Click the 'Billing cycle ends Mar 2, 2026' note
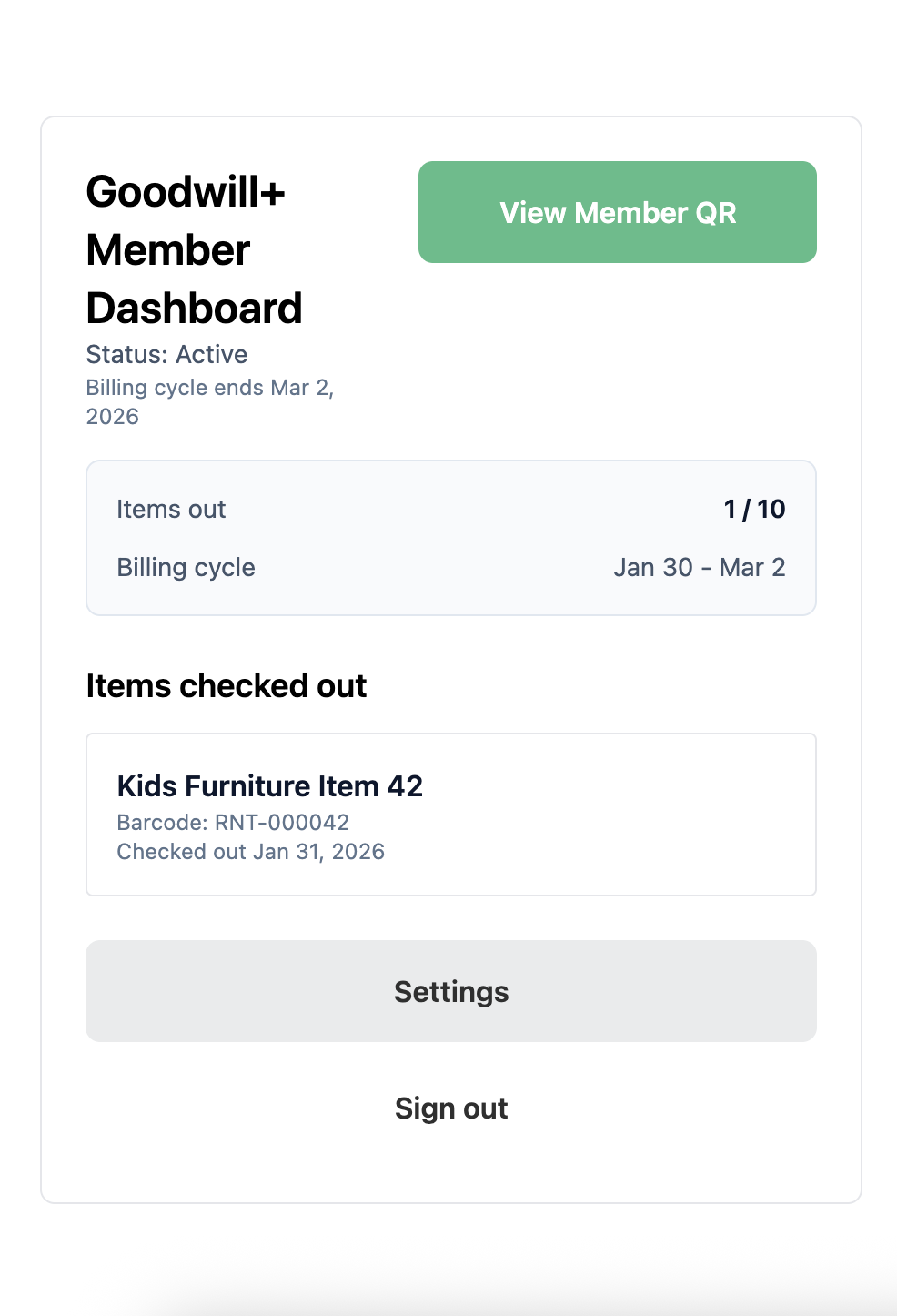Screen dimensions: 897x1316 (x=209, y=388)
